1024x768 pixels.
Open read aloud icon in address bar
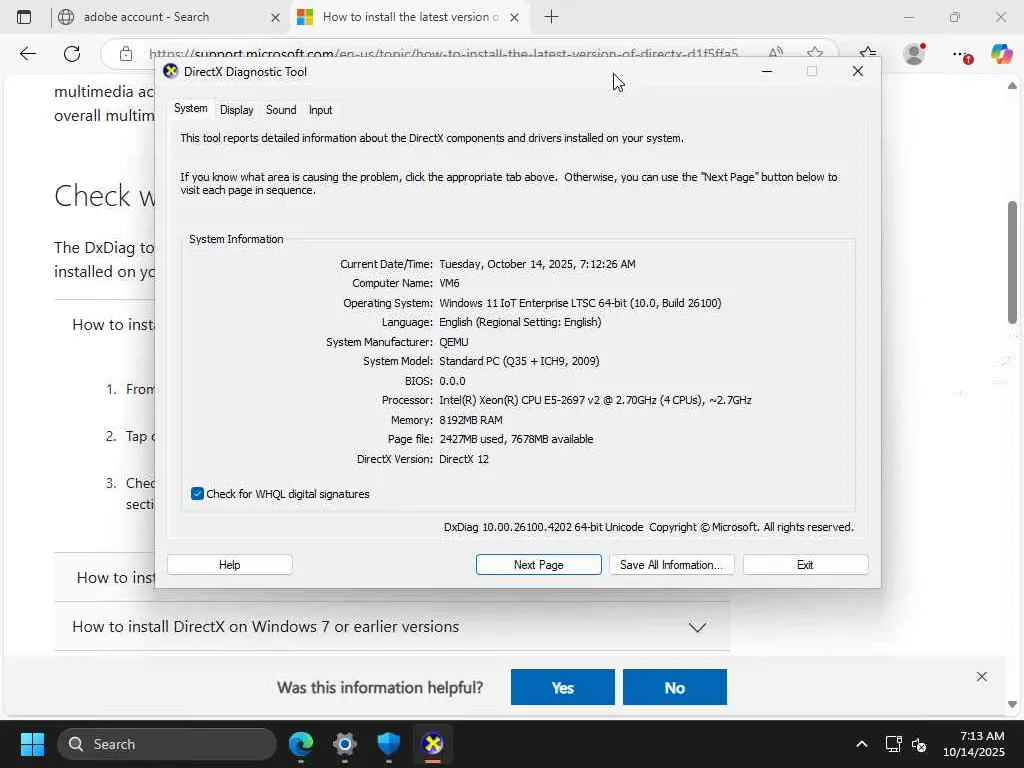click(x=775, y=52)
